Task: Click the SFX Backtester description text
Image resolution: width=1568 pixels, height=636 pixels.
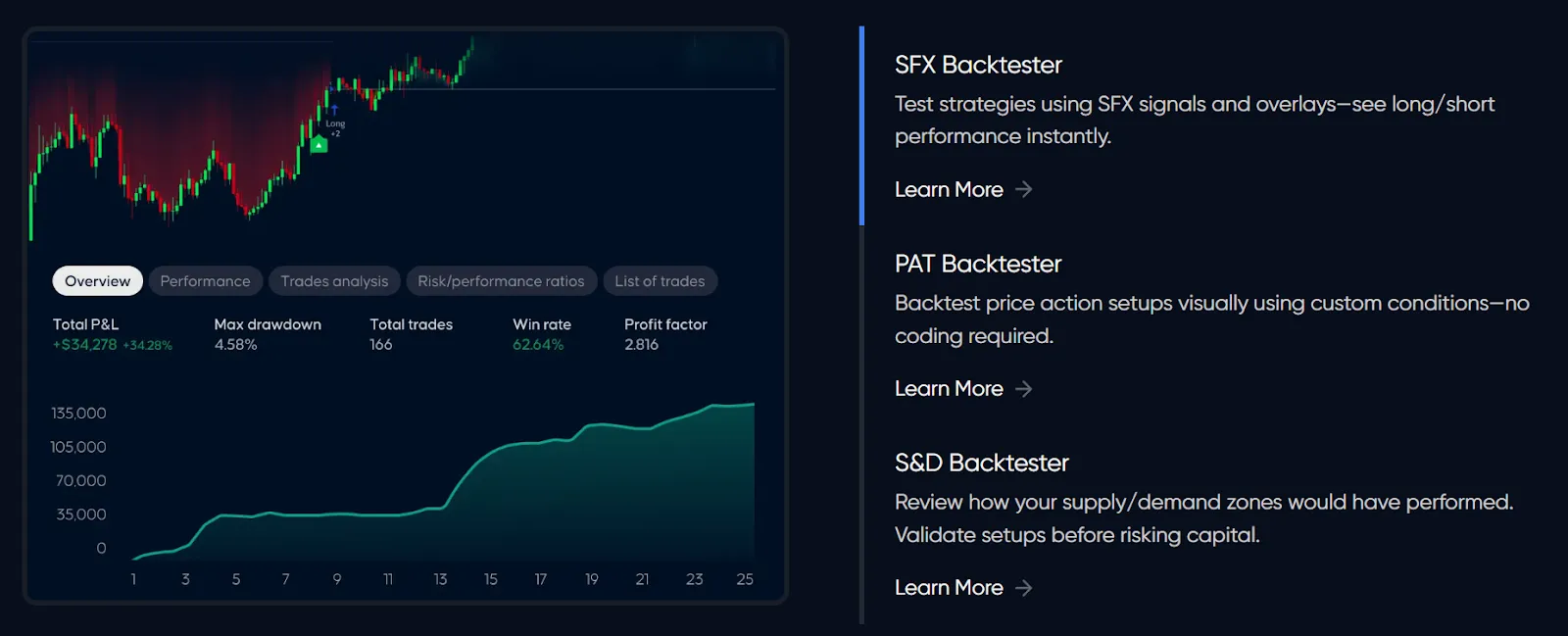Action: 1195,120
